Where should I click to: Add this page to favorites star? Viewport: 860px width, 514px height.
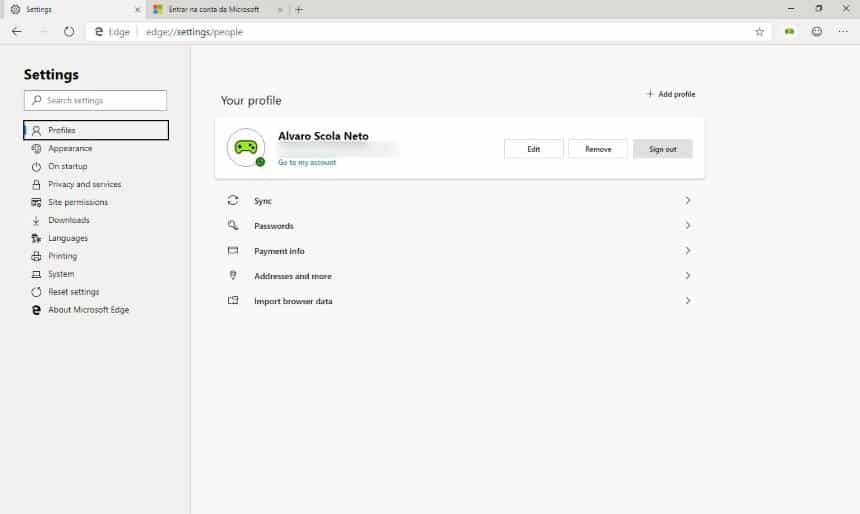point(759,32)
